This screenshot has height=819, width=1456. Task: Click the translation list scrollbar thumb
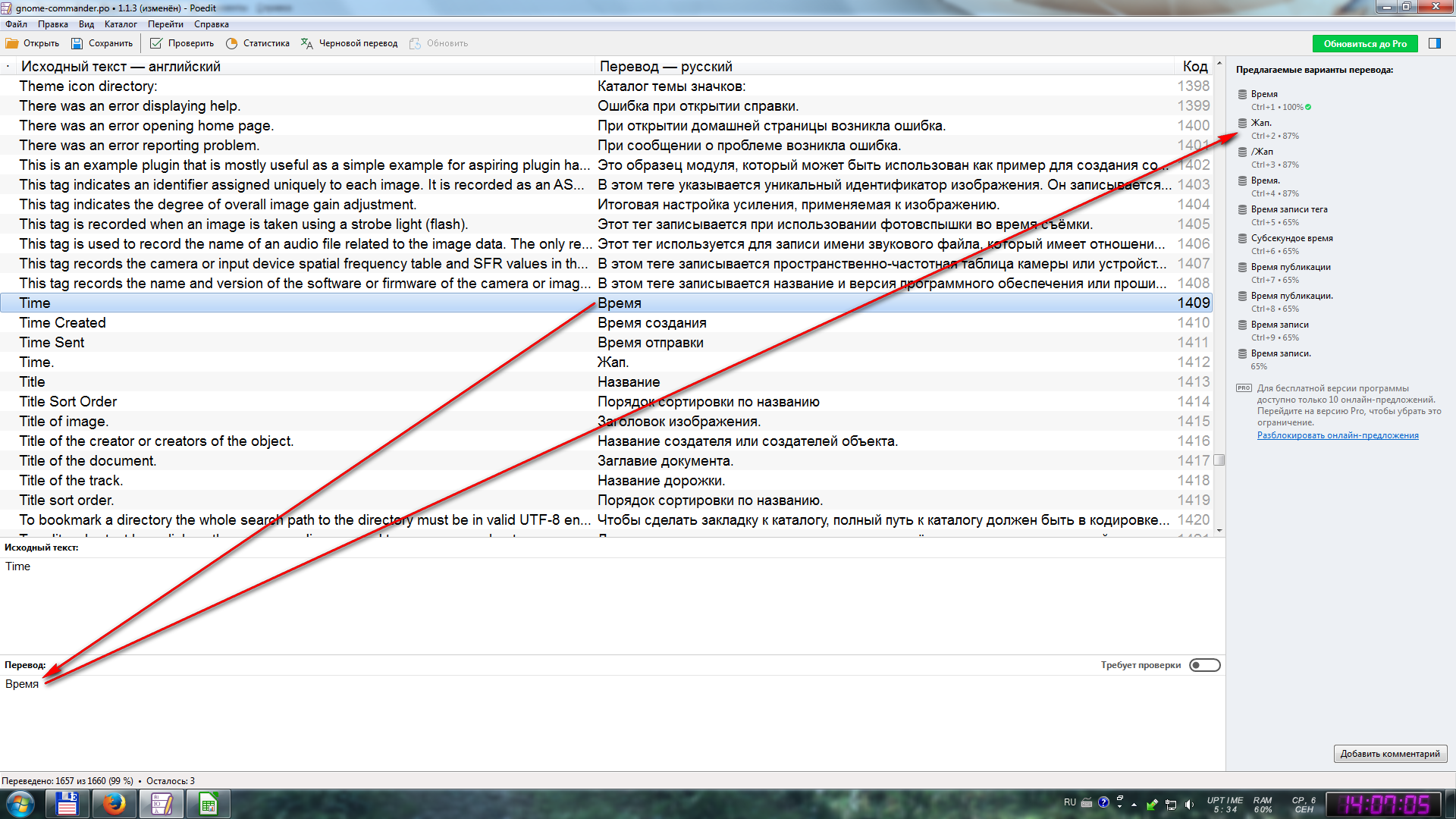pyautogui.click(x=1219, y=460)
